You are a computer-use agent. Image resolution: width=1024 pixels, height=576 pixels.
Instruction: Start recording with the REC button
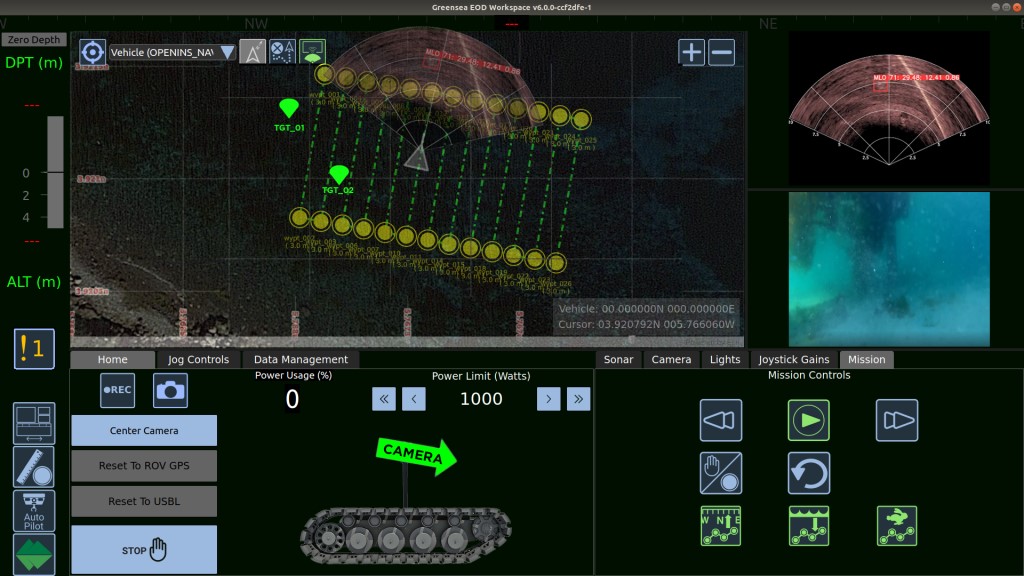[118, 390]
